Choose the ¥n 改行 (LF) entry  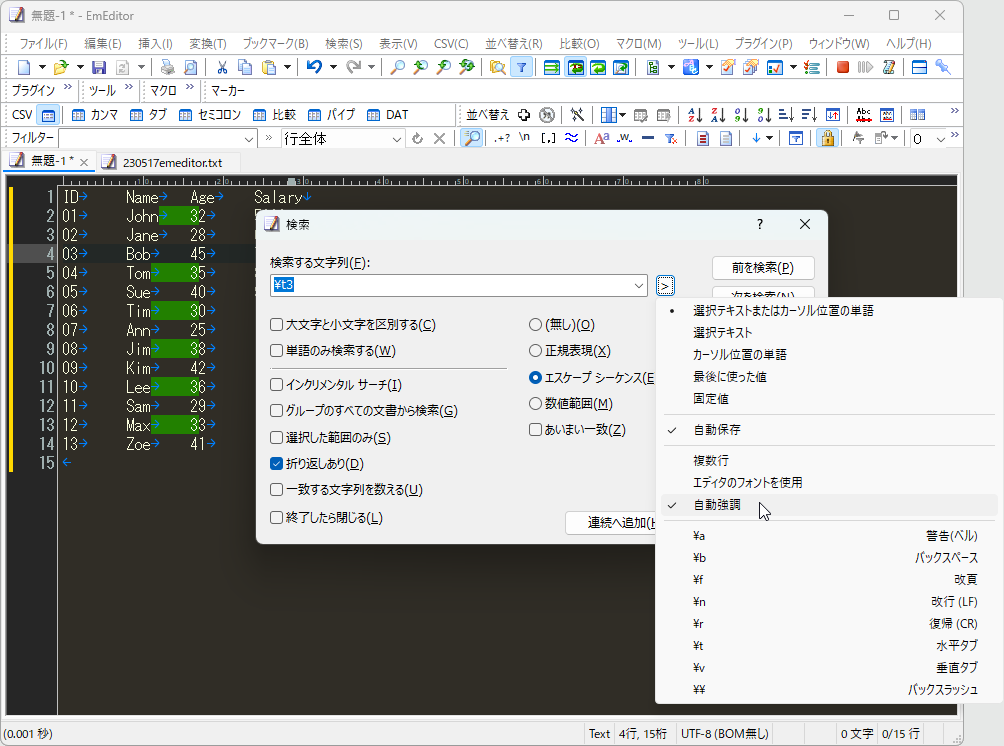830,602
